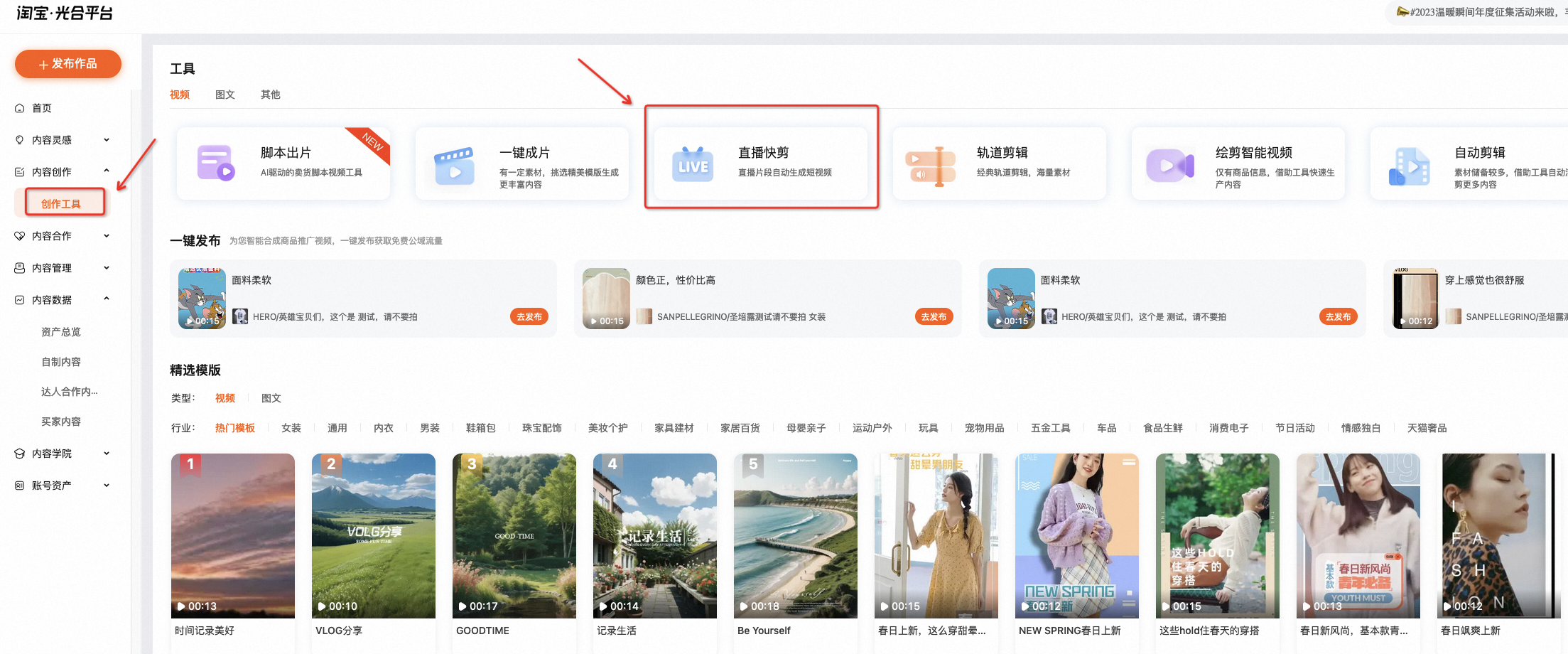Viewport: 1568px width, 654px height.
Task: Click 去发布 for 面料柔软 first card
Action: 529,317
